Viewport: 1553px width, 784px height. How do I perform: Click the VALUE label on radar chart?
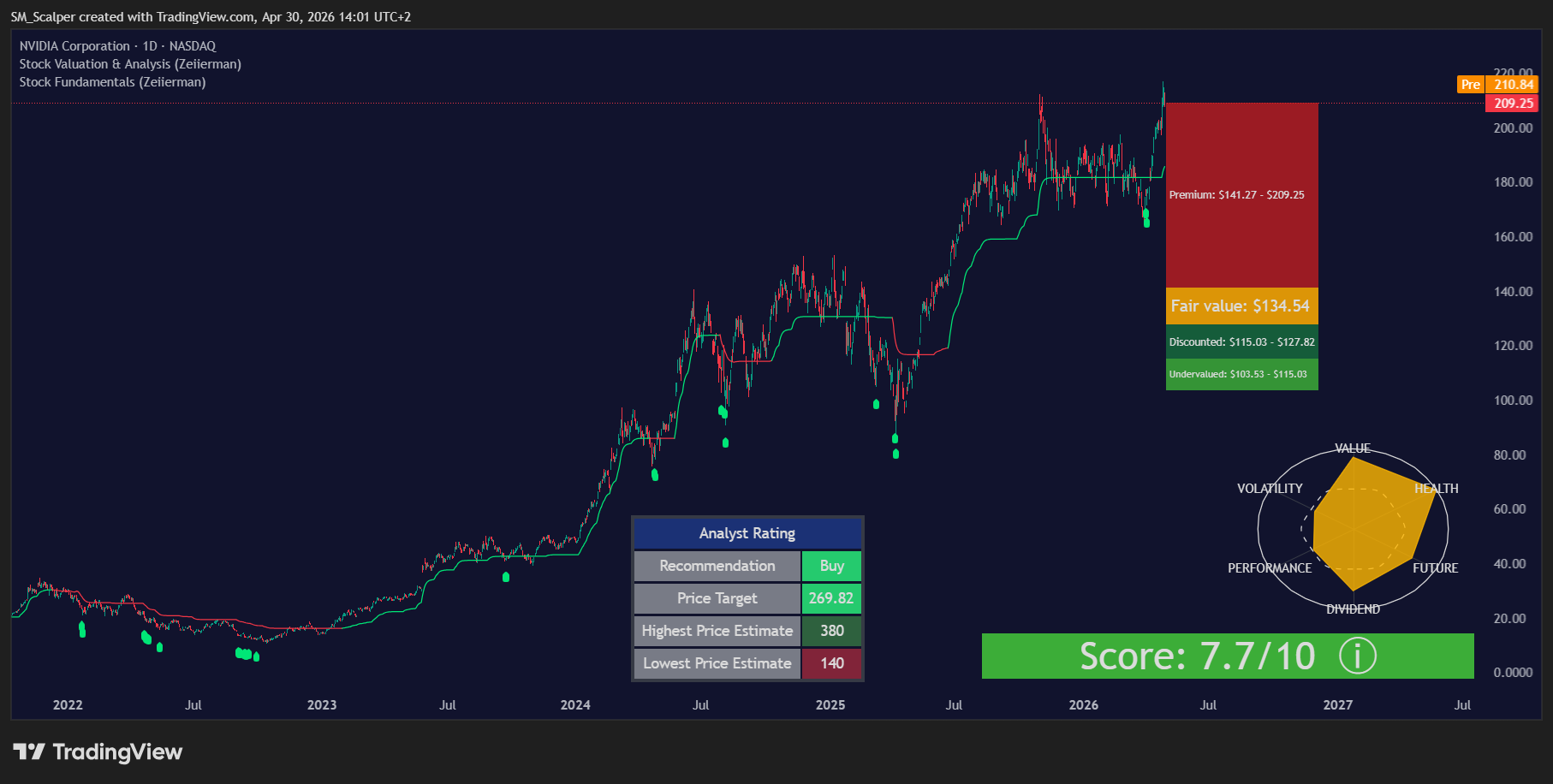point(1353,448)
